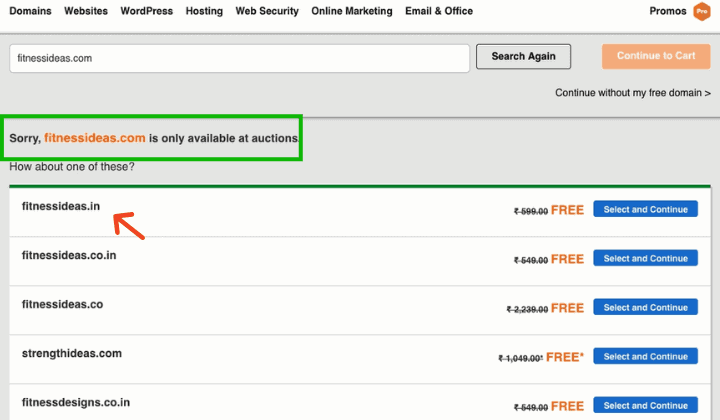Select and Continue with fitnessideas.in
720x420 pixels.
pyautogui.click(x=645, y=209)
